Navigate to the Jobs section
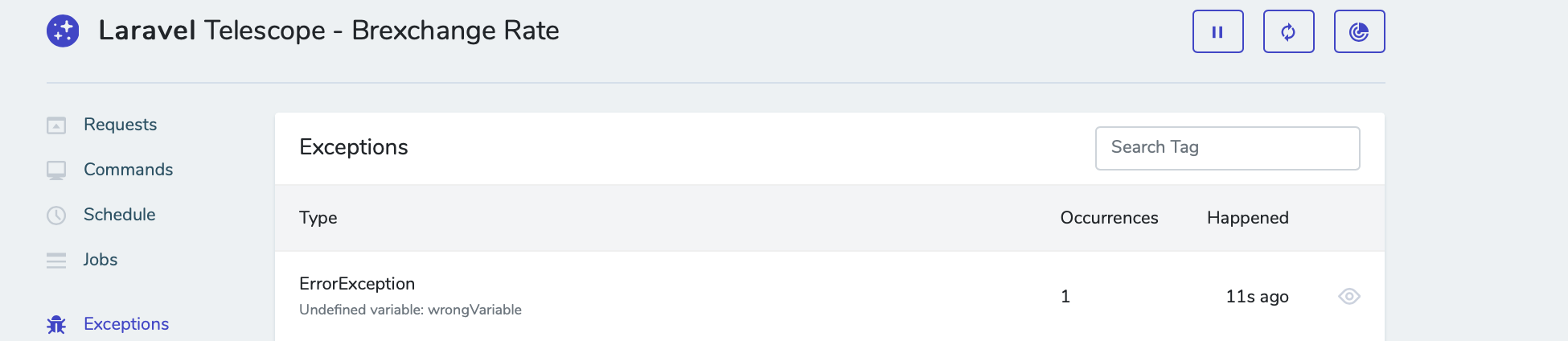Image resolution: width=1568 pixels, height=341 pixels. 101,260
